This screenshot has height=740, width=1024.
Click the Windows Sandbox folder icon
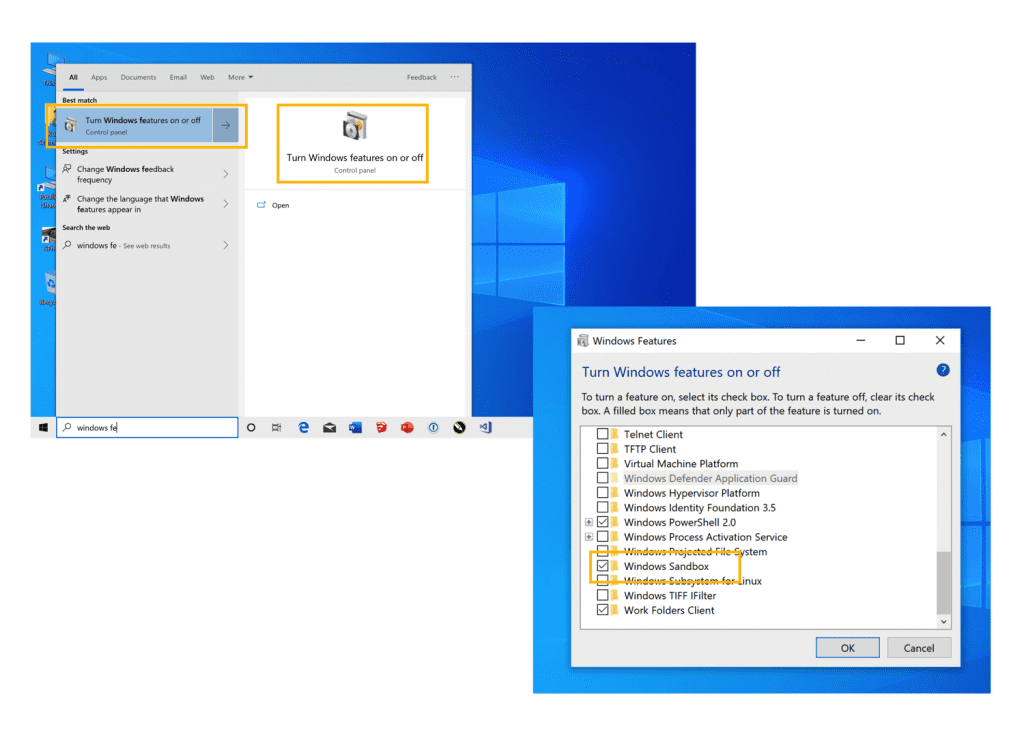click(615, 566)
